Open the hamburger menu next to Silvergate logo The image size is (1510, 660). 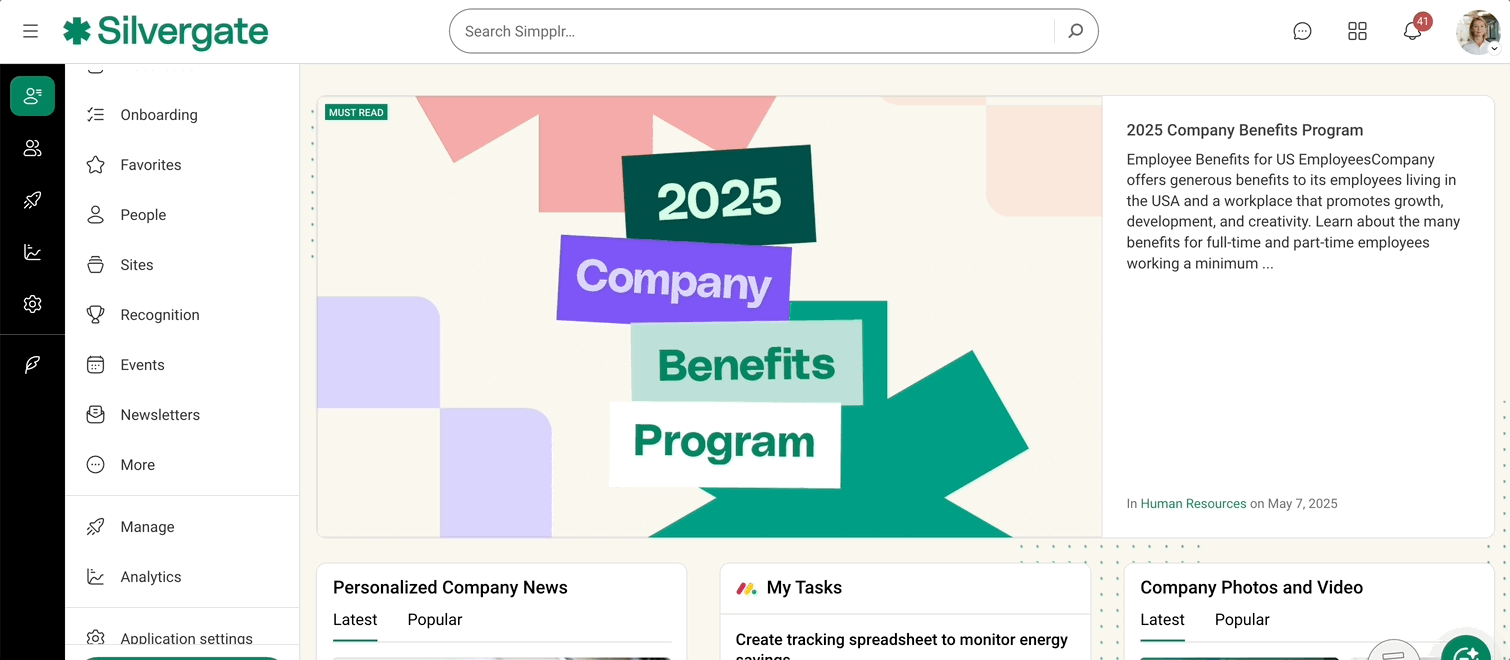30,30
